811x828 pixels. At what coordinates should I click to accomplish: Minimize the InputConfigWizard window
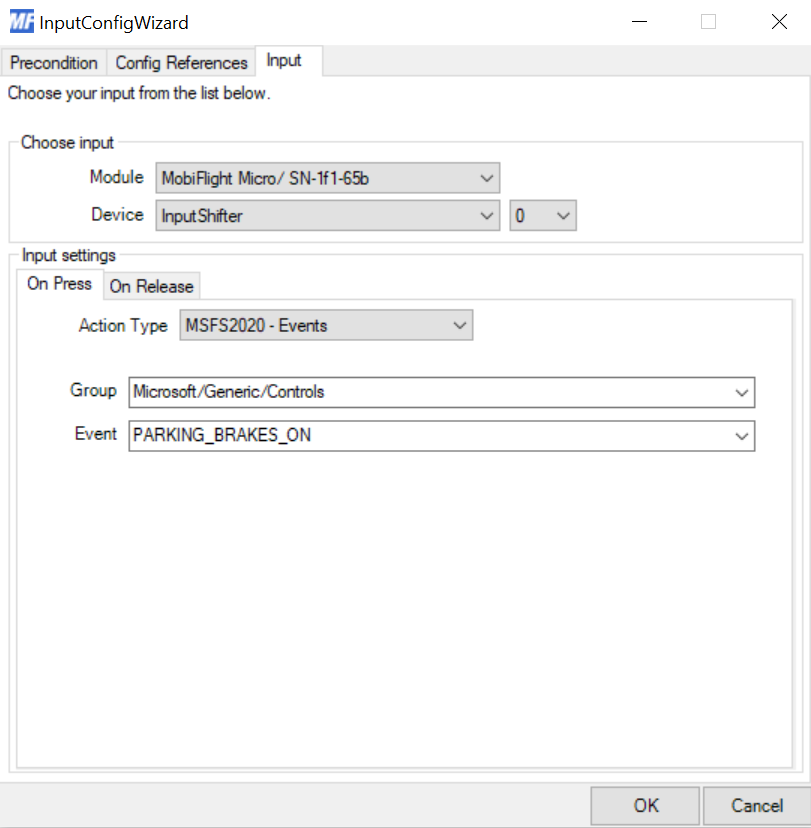pyautogui.click(x=639, y=22)
